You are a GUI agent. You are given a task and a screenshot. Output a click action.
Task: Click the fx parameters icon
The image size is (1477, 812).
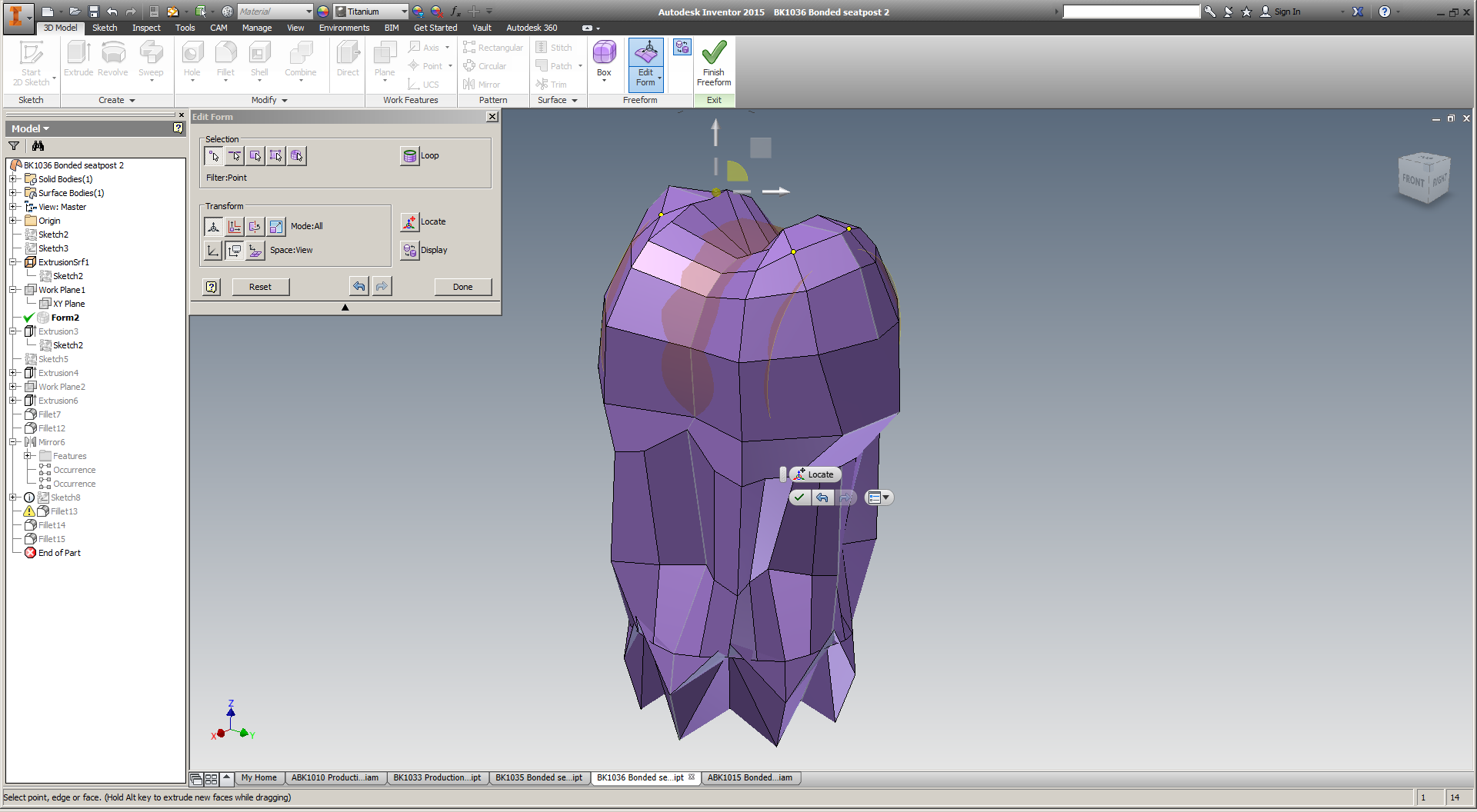point(455,12)
